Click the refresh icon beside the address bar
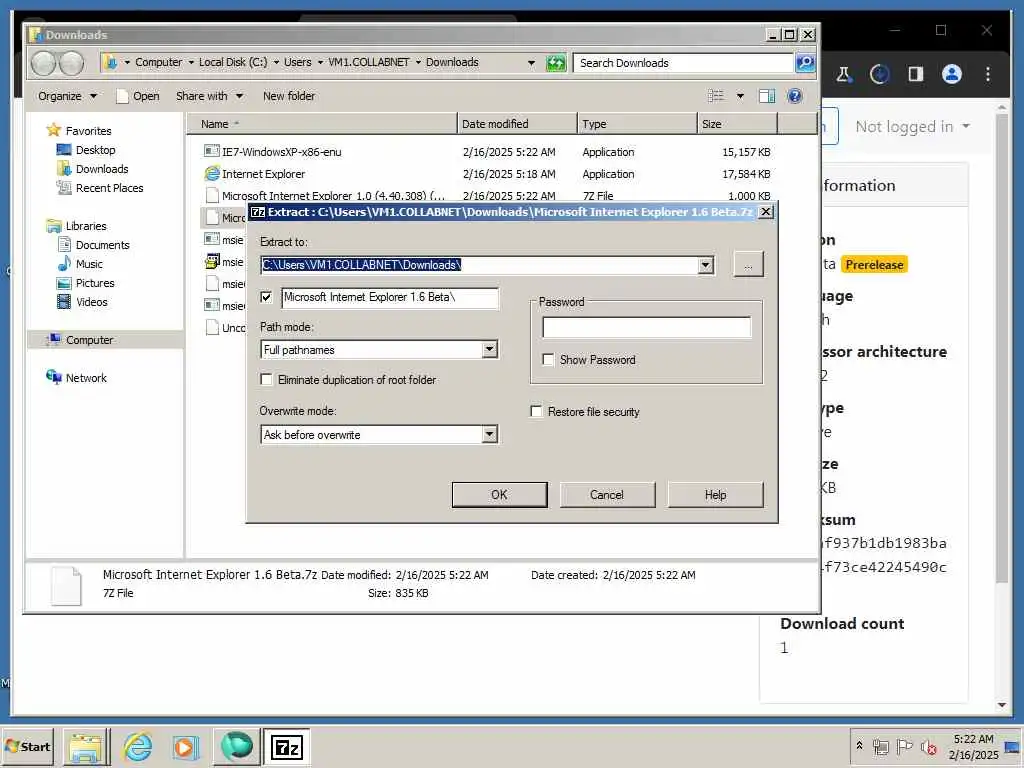This screenshot has width=1024, height=768. [x=555, y=63]
